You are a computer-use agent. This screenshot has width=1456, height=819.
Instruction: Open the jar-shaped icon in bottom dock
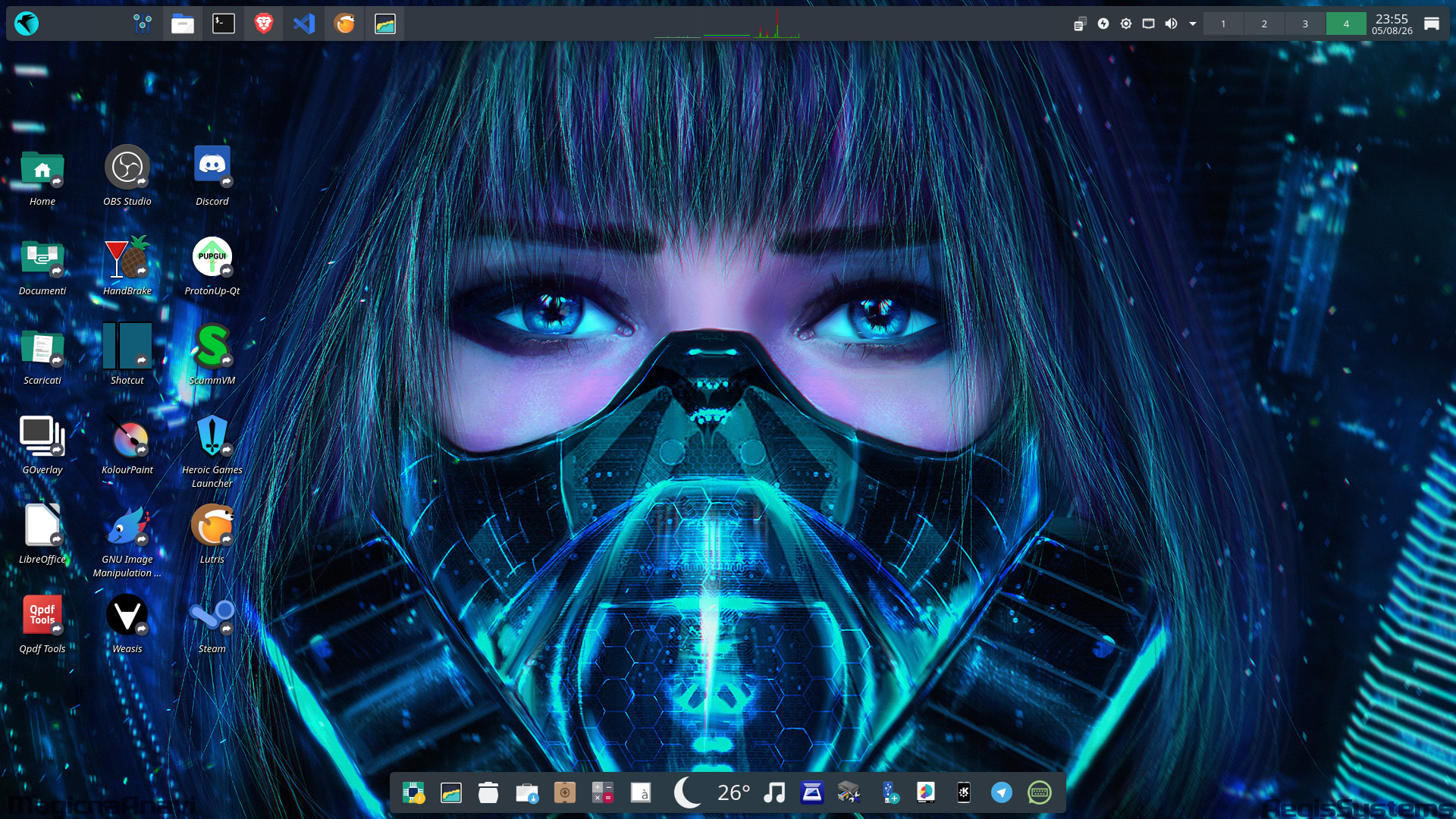click(x=488, y=792)
